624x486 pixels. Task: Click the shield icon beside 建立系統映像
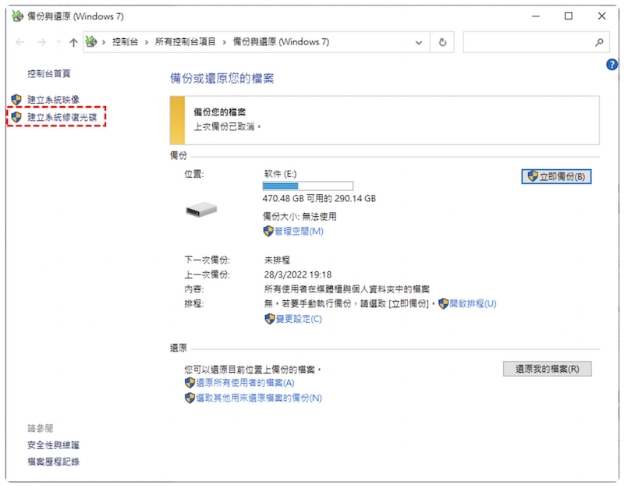16,100
